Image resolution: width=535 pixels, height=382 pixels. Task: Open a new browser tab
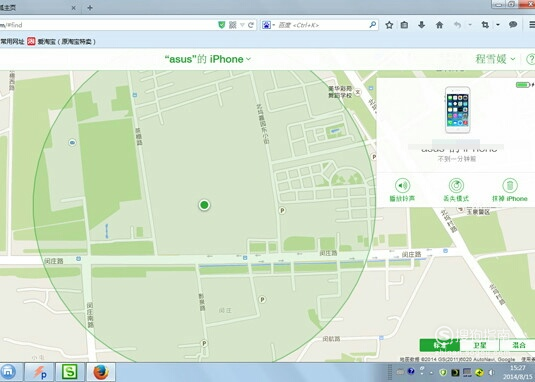(90, 8)
